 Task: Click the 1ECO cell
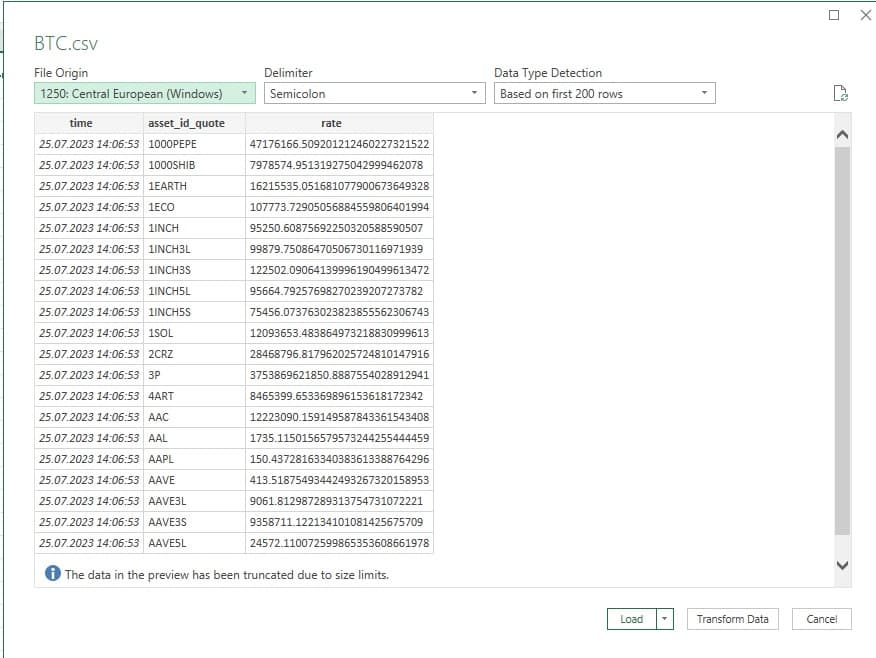click(194, 207)
